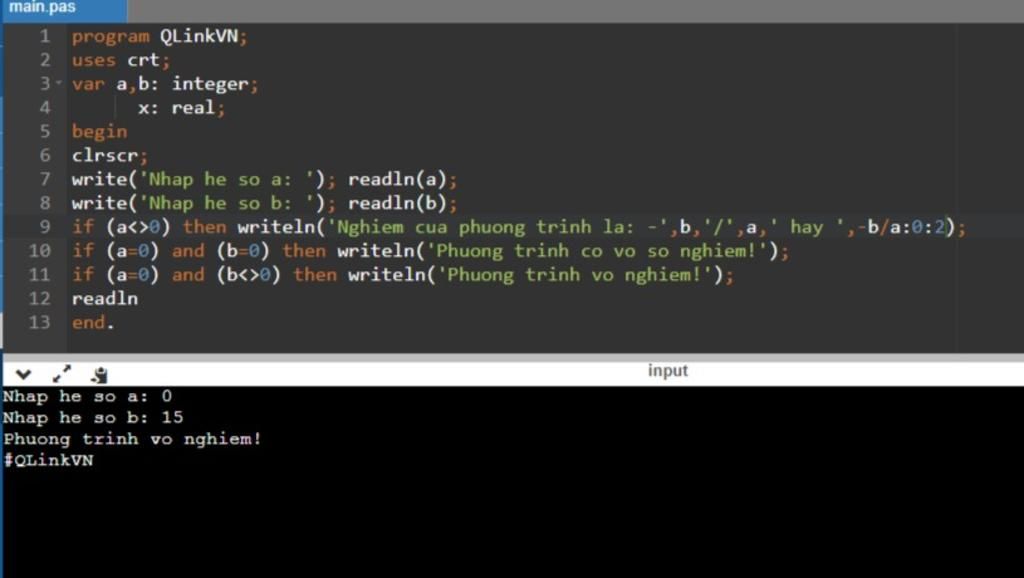The height and width of the screenshot is (578, 1024).
Task: Click line number 9 in the gutter
Action: pos(44,227)
